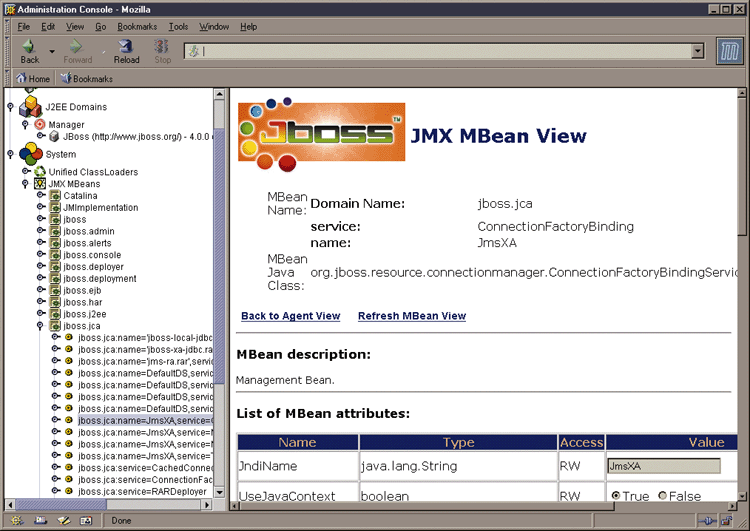Click the tree panel vertical scrollbar thumb

click(219, 255)
